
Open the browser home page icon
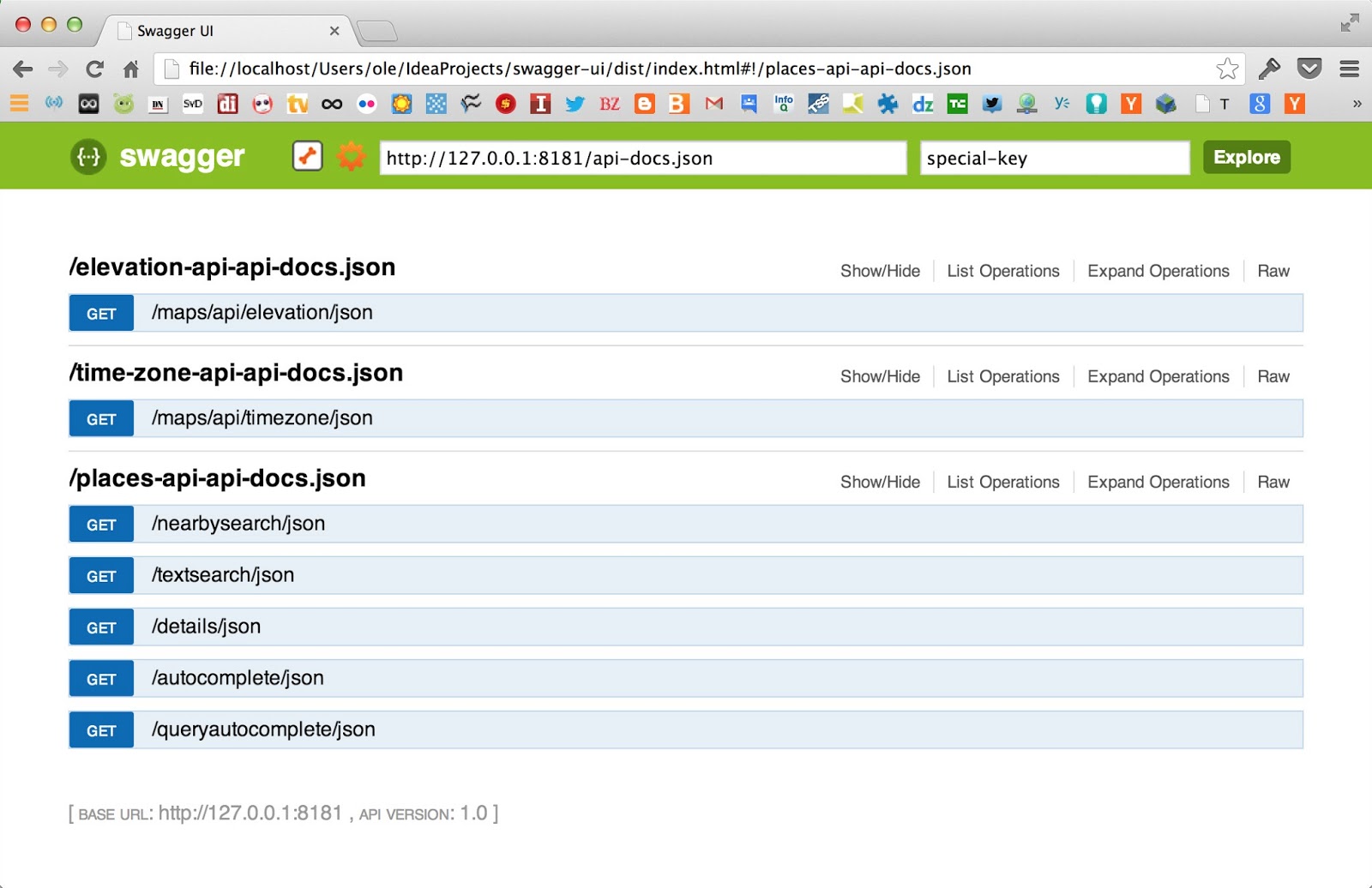coord(130,69)
